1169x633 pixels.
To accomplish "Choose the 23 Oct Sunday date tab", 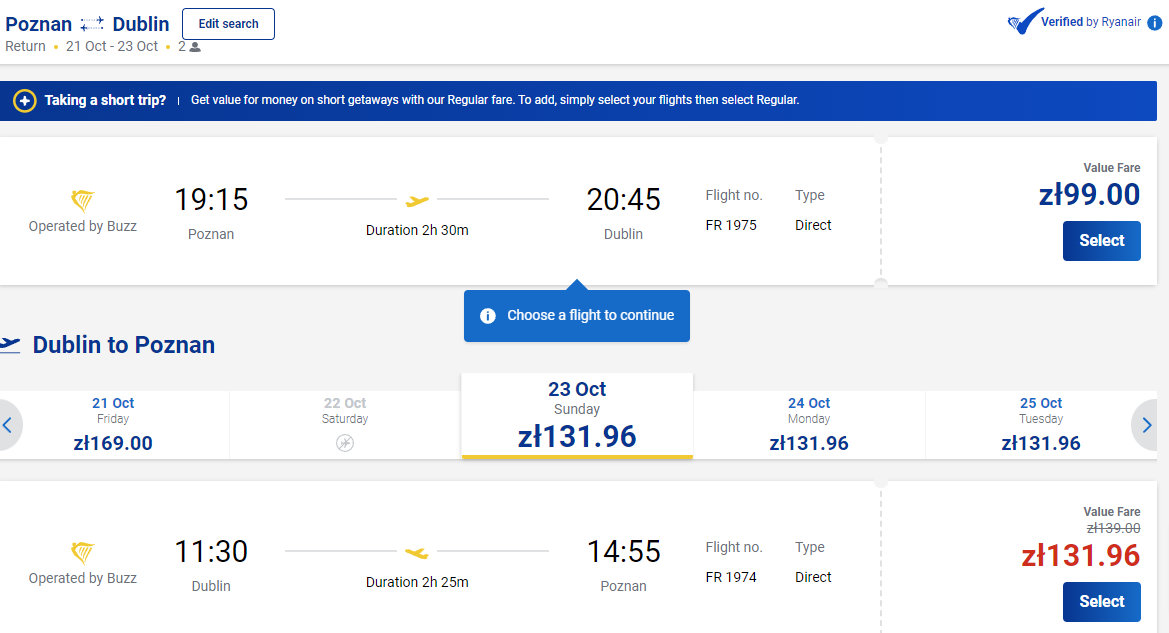I will (x=577, y=415).
